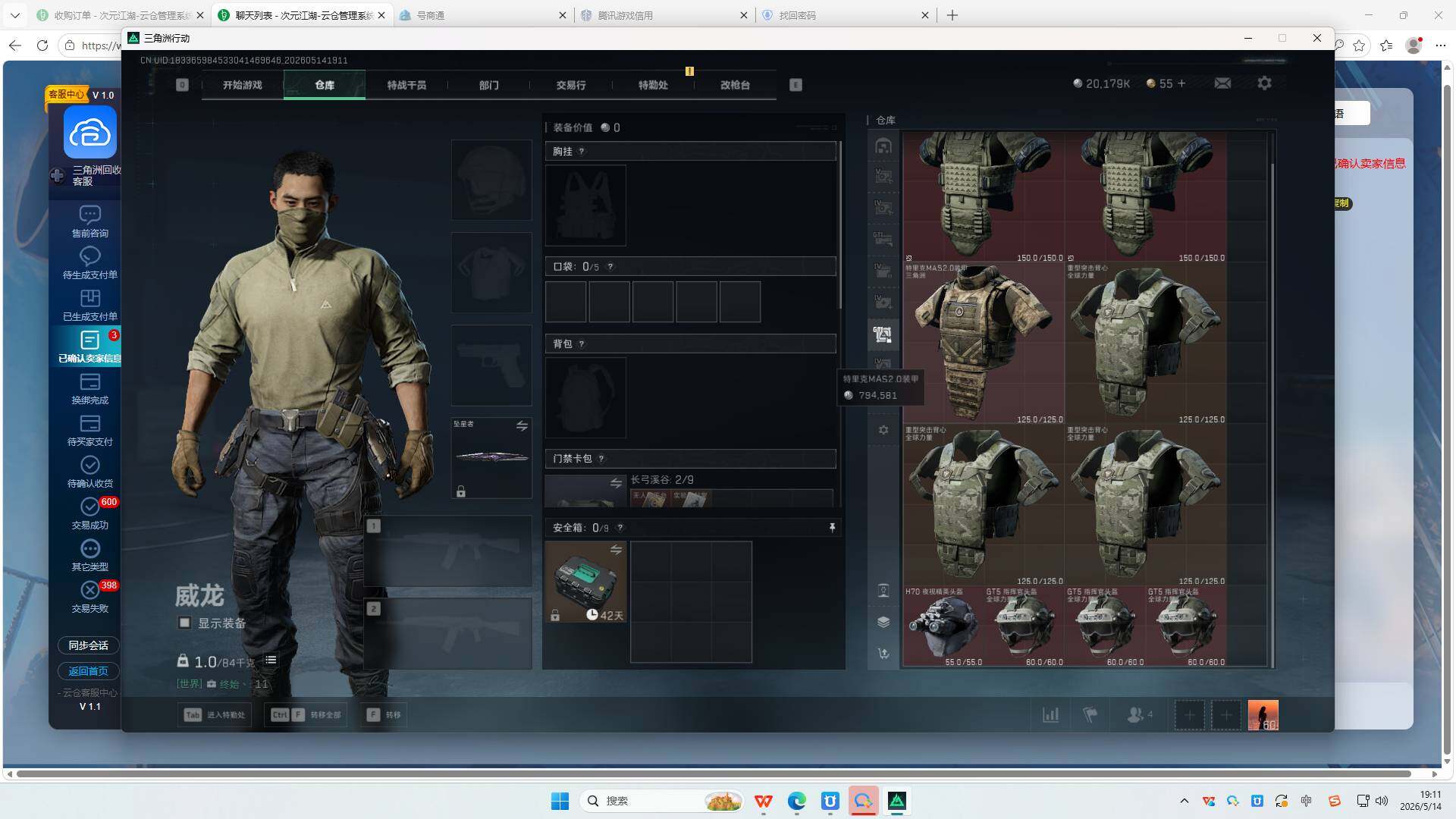Open 换绑完成 in the sidebar

pos(89,389)
